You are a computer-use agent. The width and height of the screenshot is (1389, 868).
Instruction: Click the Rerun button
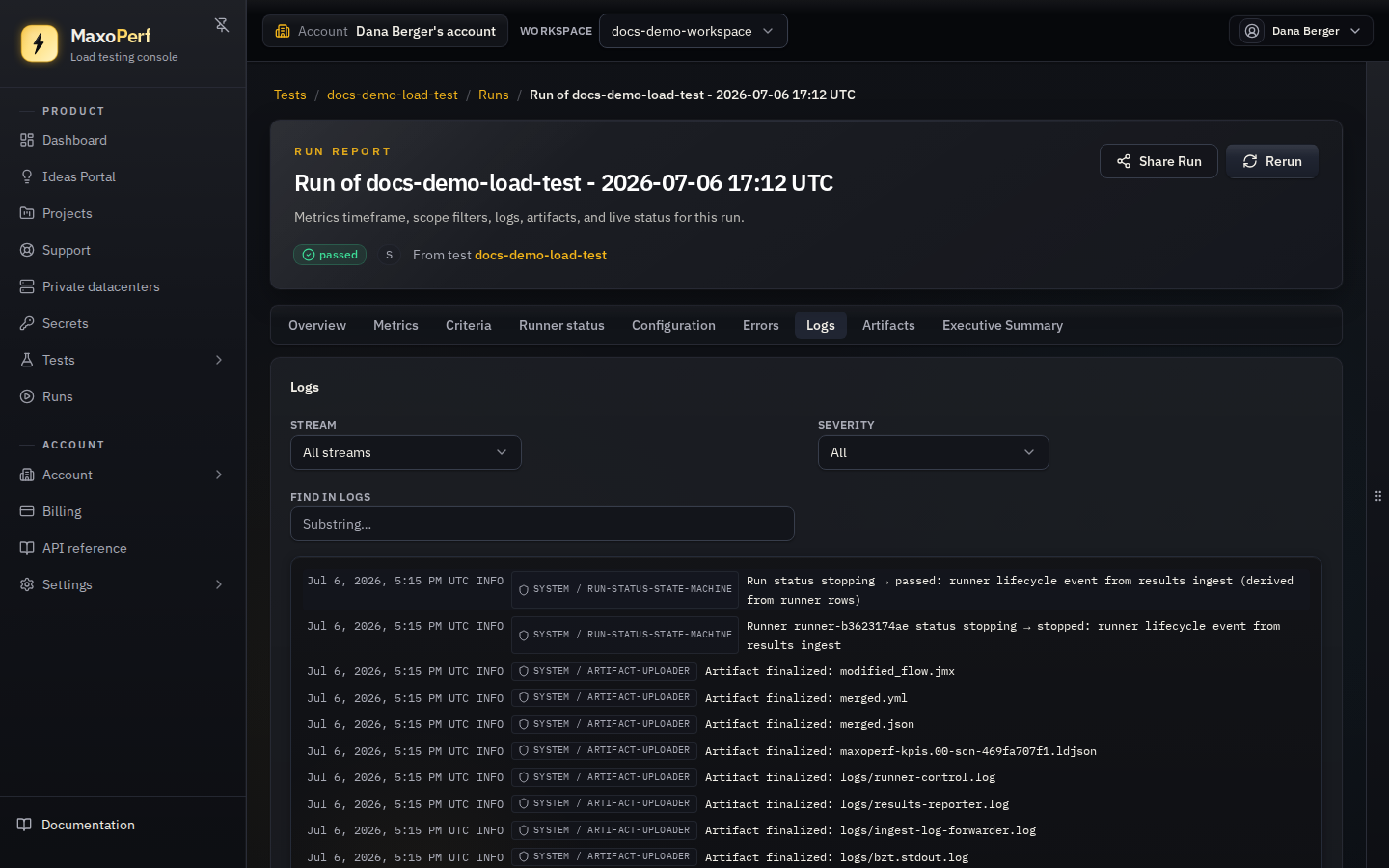tap(1272, 161)
